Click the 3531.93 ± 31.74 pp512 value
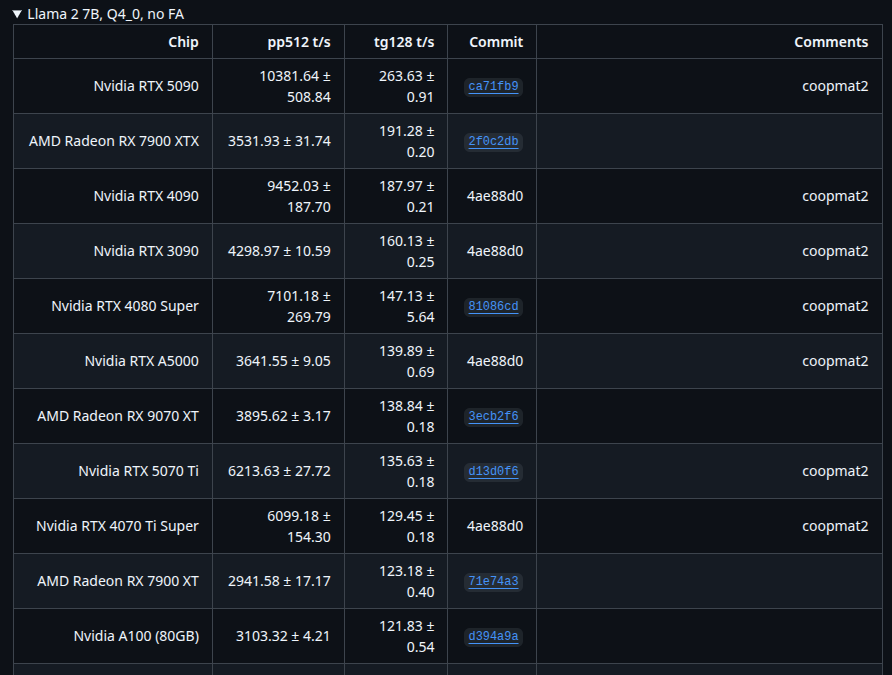892x675 pixels. (x=279, y=141)
